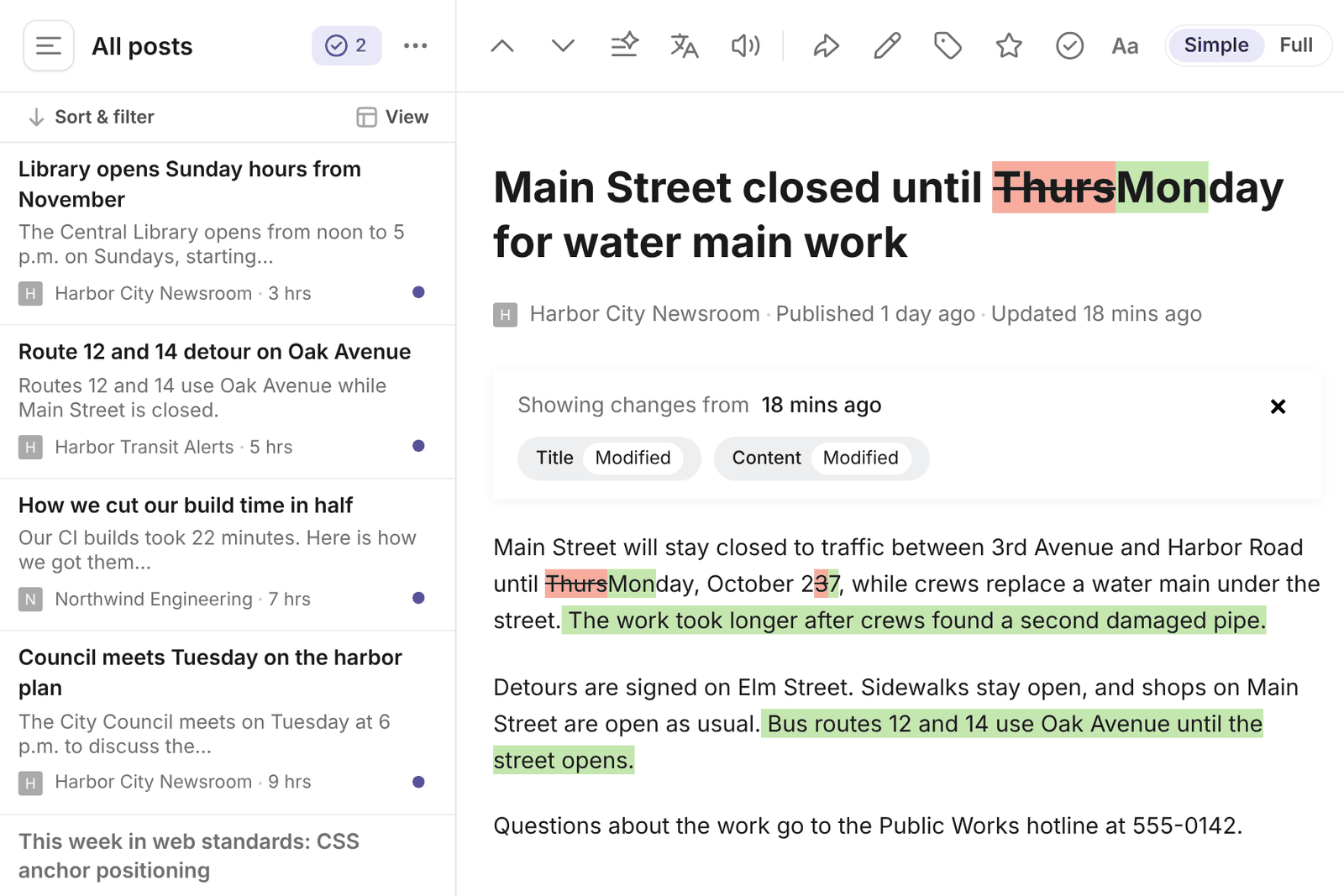The height and width of the screenshot is (896, 1344).
Task: Open the Aa text appearance settings
Action: coord(1125,45)
